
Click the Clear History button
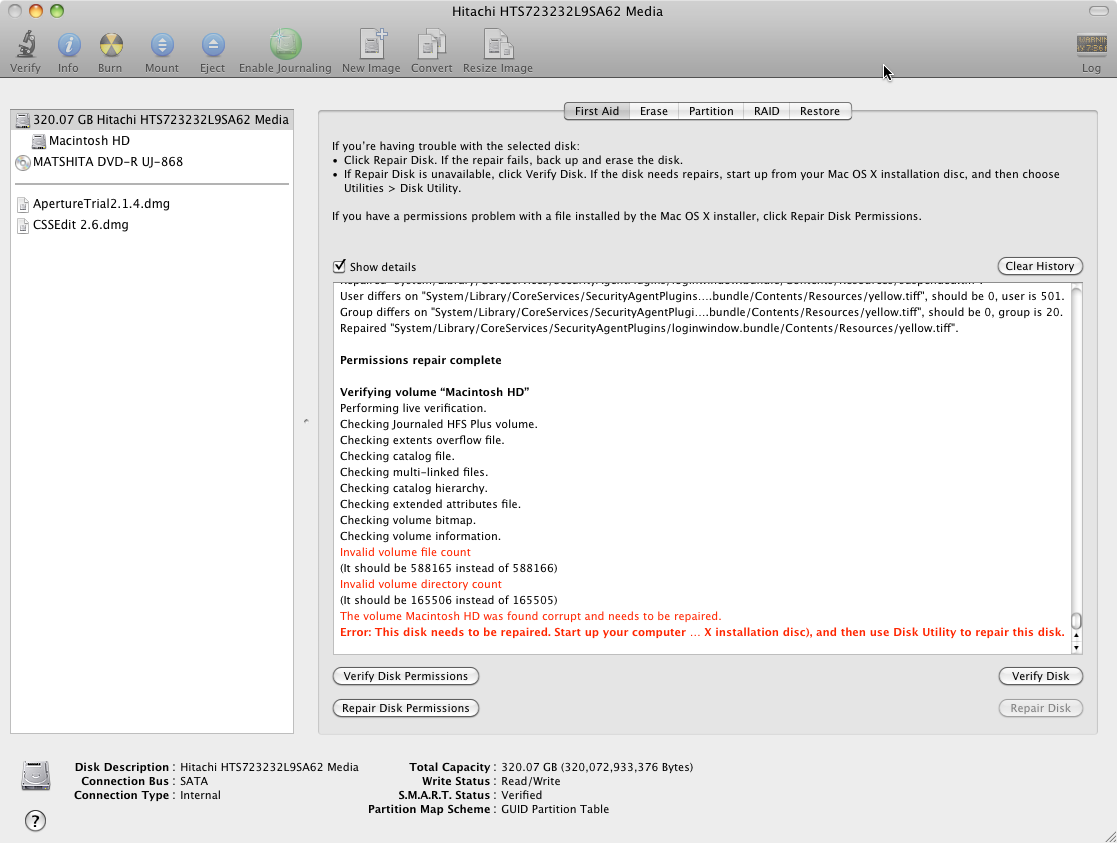click(x=1039, y=266)
